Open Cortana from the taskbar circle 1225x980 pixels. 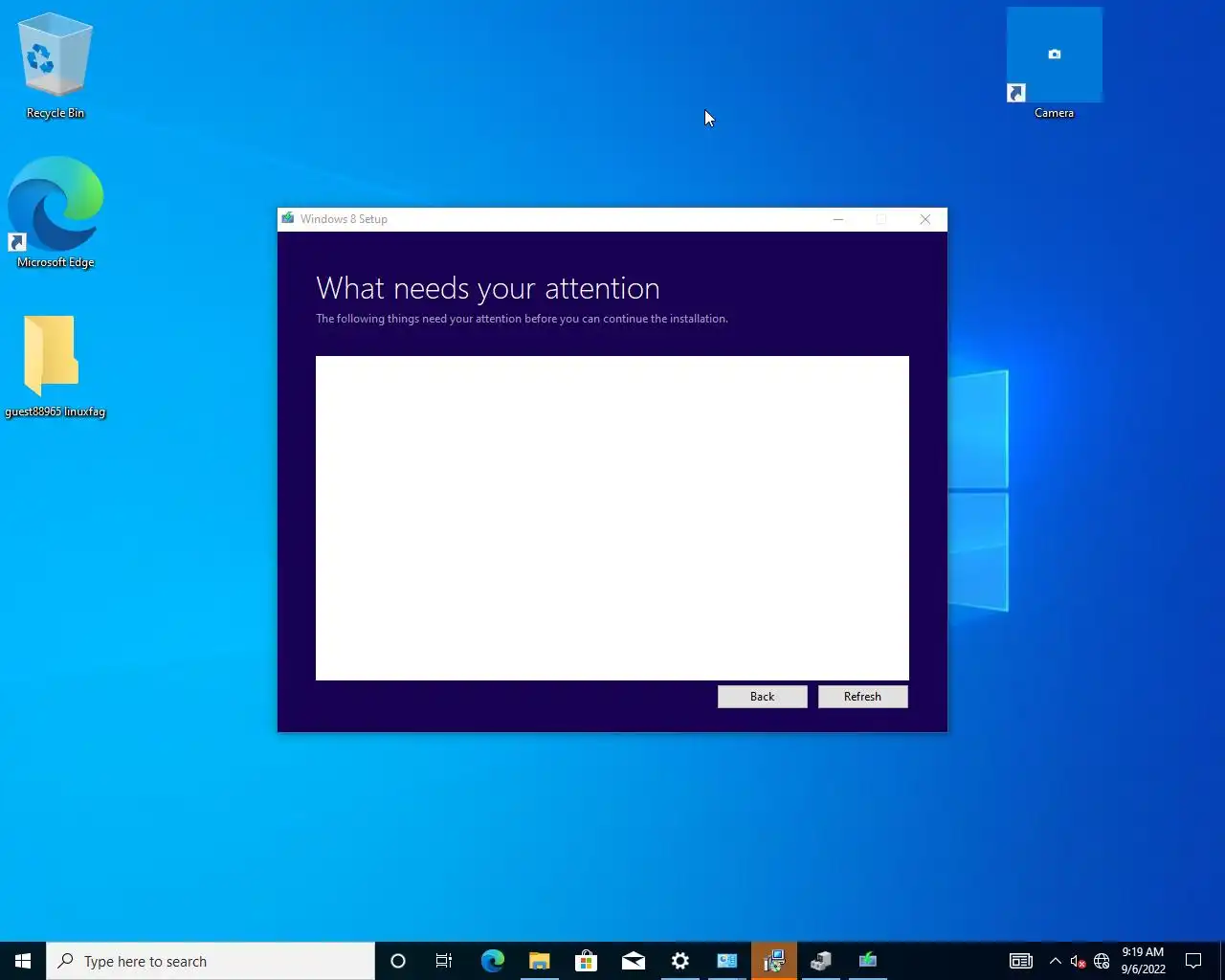click(x=398, y=961)
